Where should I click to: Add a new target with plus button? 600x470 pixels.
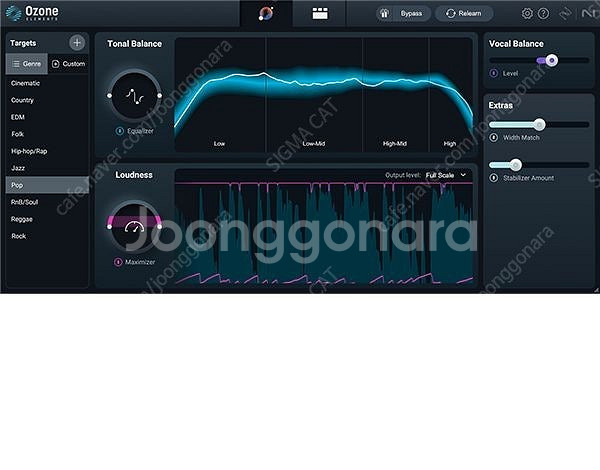coord(77,42)
